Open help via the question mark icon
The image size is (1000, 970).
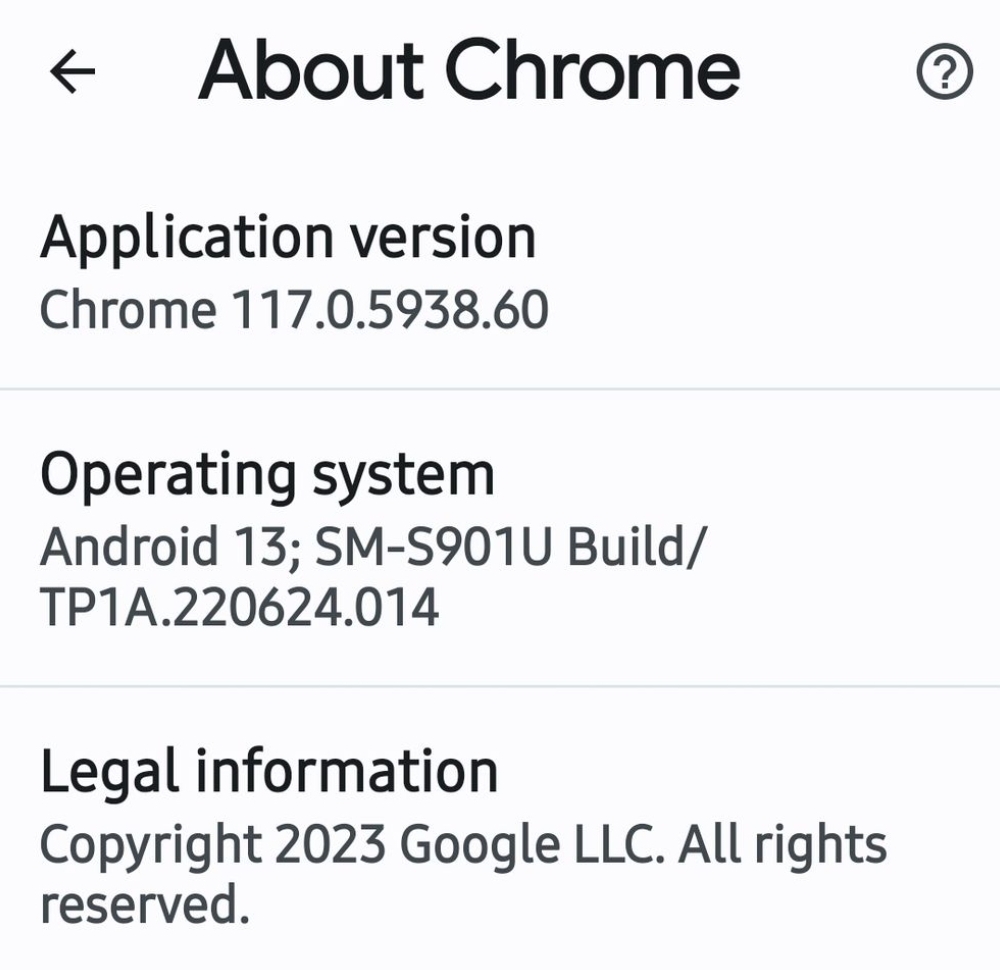pyautogui.click(x=944, y=73)
